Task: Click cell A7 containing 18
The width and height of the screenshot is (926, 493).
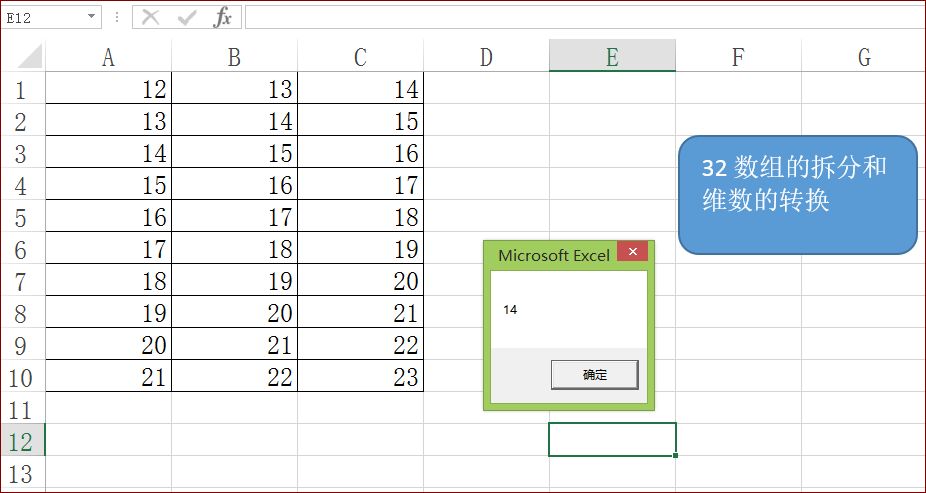Action: click(x=108, y=279)
